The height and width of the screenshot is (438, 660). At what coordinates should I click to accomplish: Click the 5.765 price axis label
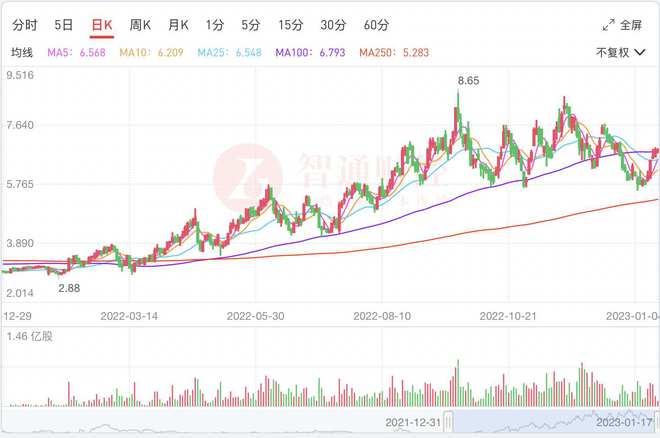(20, 184)
